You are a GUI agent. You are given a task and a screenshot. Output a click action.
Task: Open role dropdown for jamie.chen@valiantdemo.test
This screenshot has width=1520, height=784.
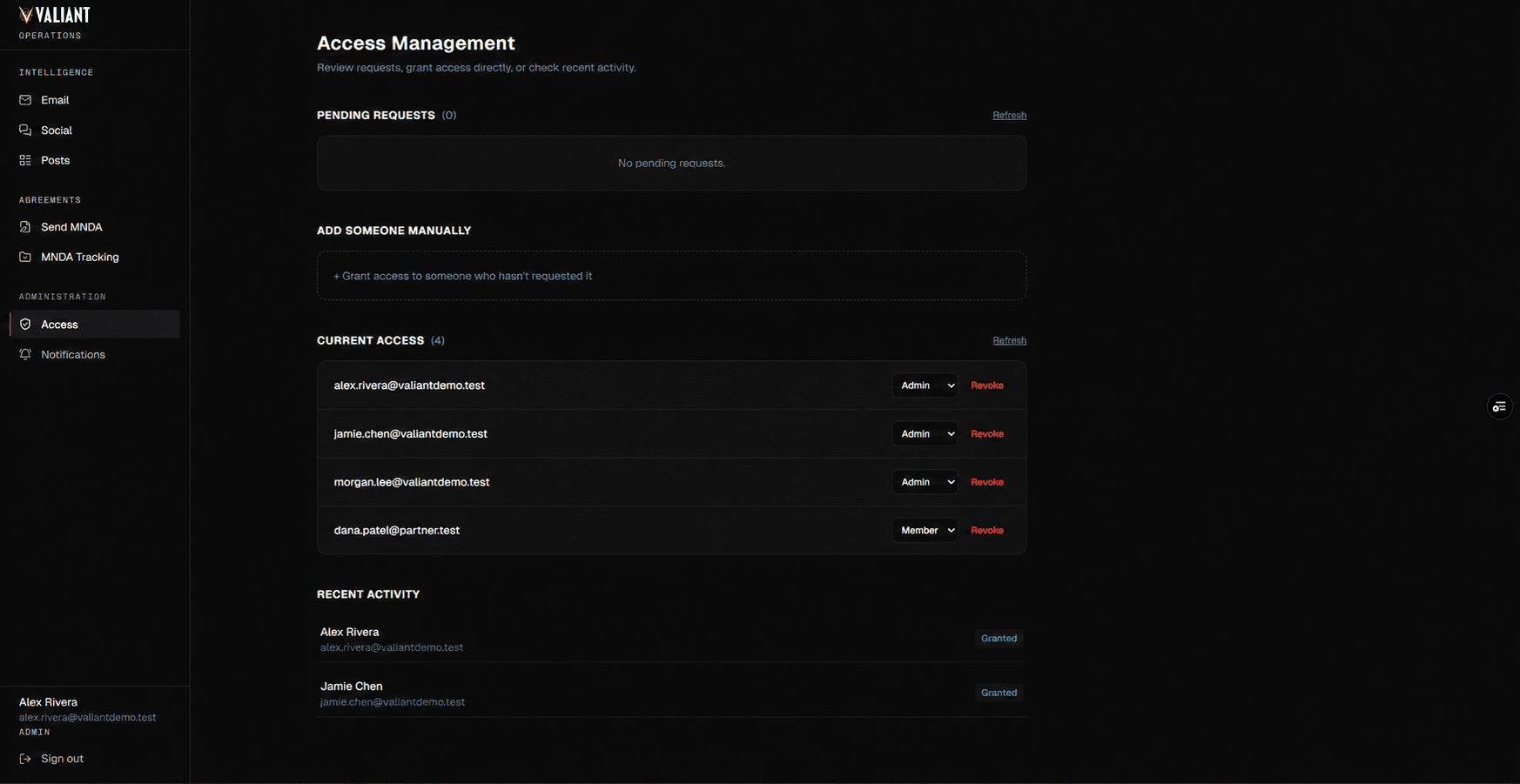coord(925,434)
